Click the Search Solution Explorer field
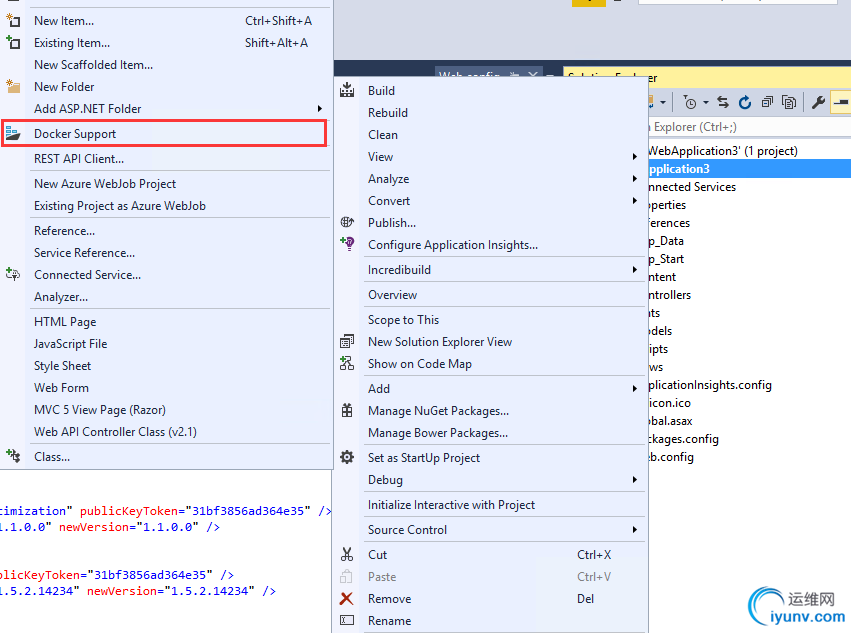This screenshot has width=851, height=633. 749,126
